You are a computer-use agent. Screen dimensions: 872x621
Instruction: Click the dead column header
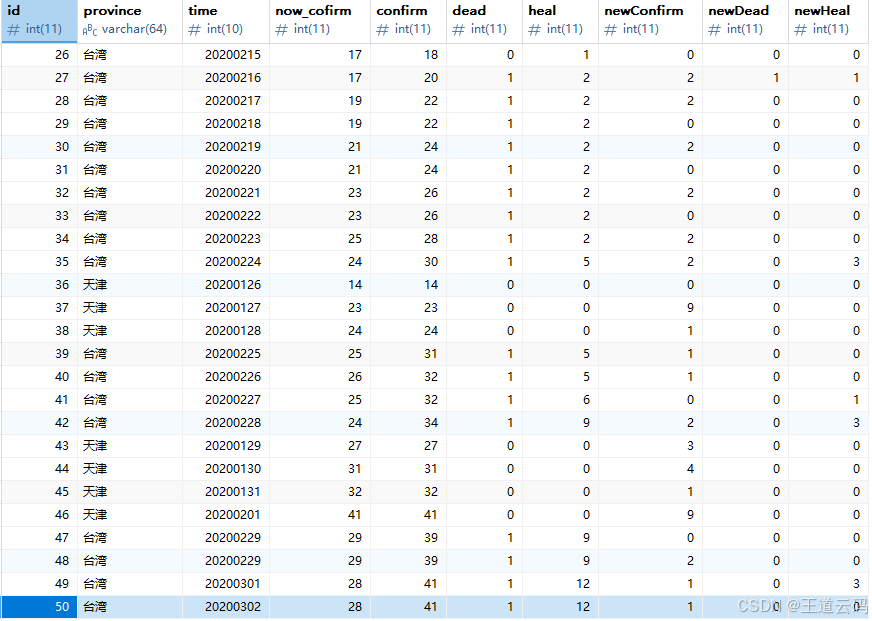484,21
